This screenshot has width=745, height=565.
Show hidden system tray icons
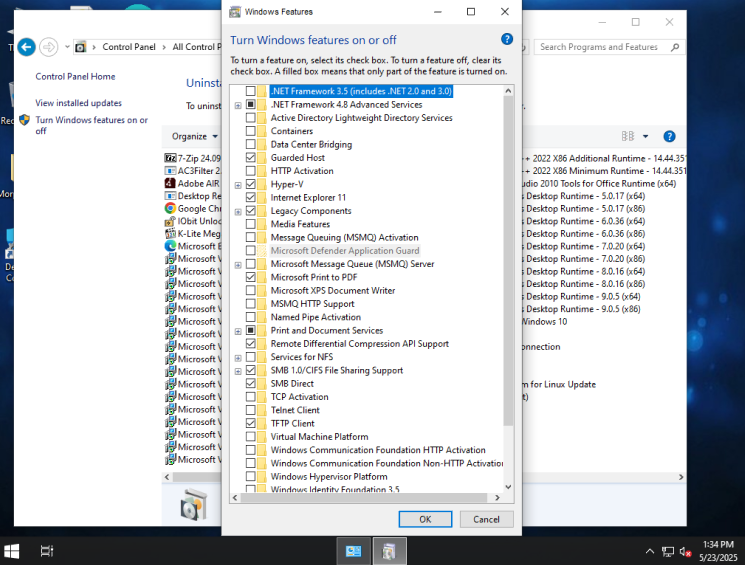(x=649, y=551)
